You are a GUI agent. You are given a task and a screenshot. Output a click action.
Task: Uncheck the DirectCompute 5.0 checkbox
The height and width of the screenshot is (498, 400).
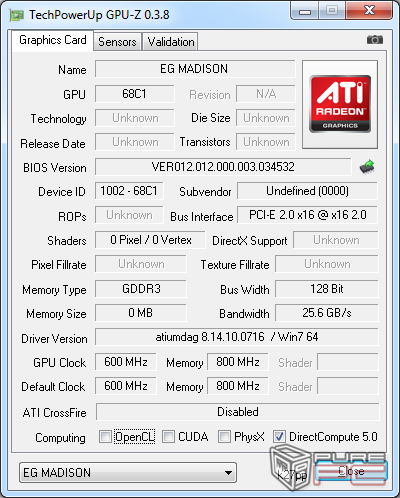point(279,436)
